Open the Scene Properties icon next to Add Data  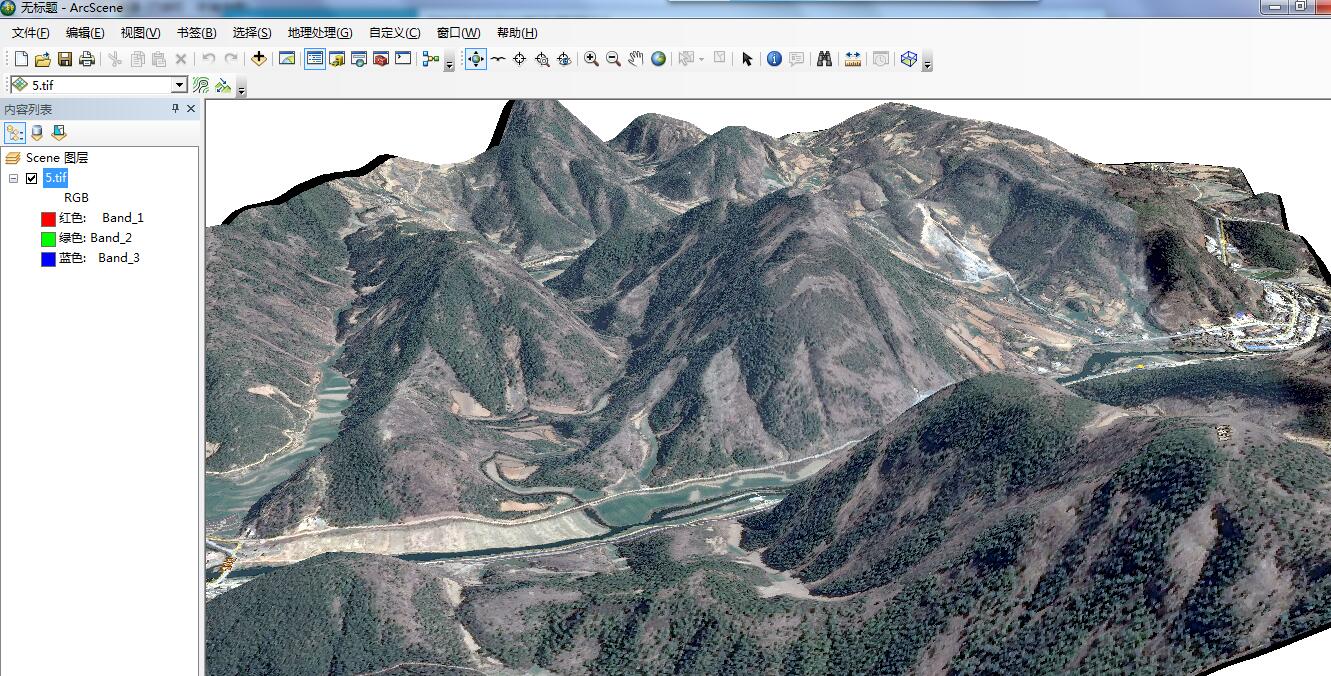point(287,59)
